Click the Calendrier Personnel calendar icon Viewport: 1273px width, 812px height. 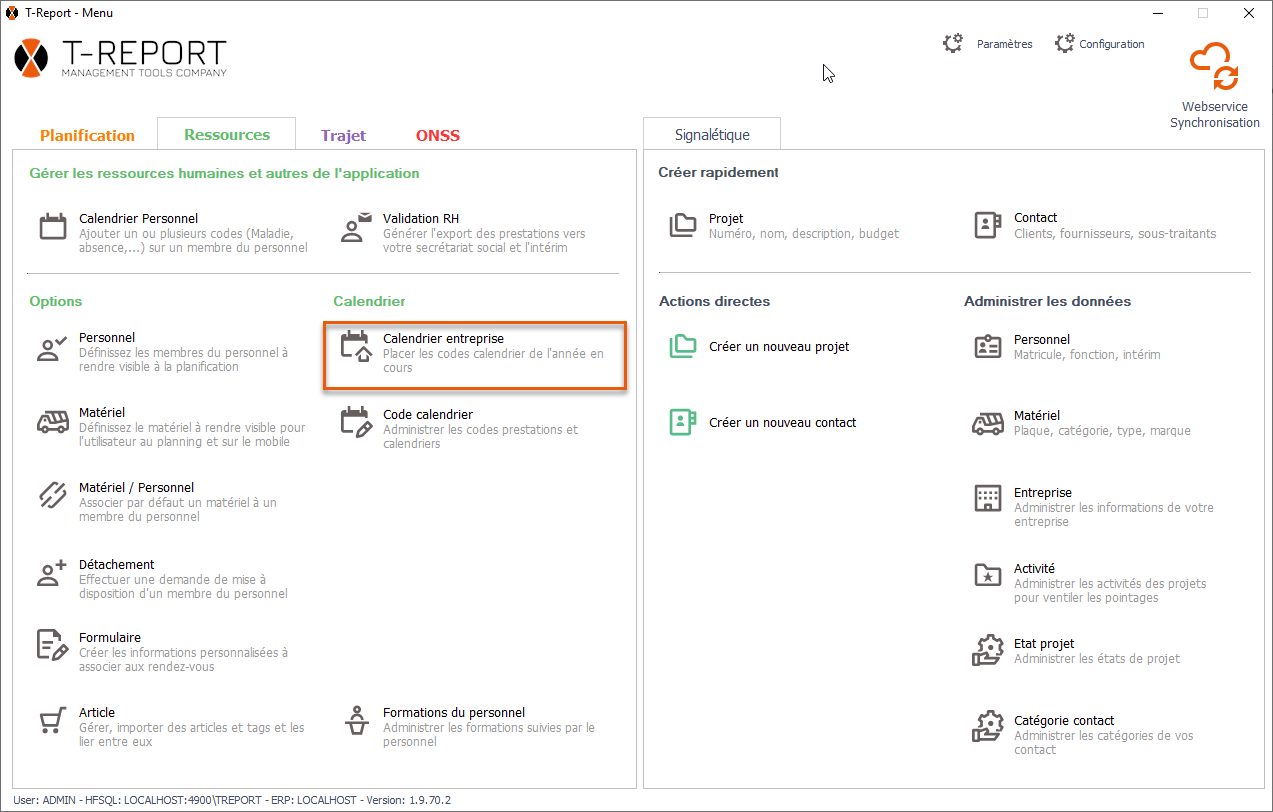coord(52,227)
